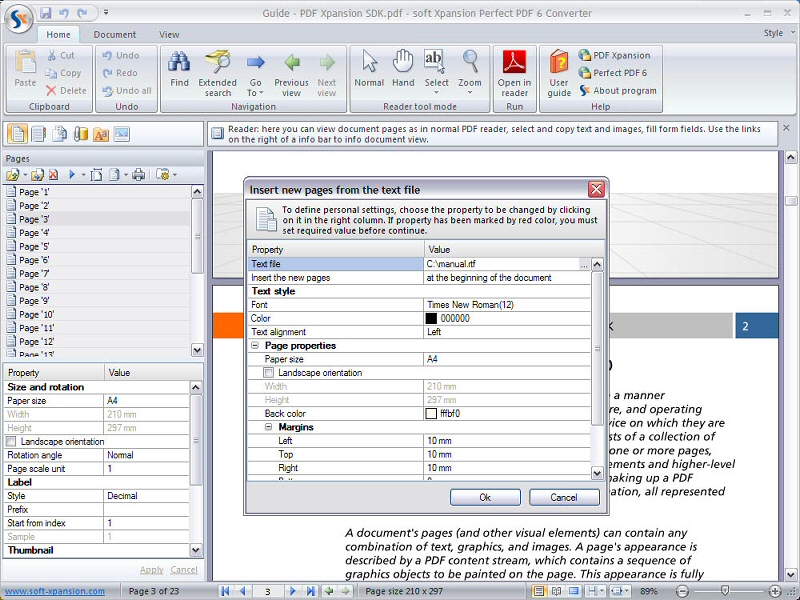Click zoom in plus in status bar
This screenshot has height=600, width=800.
pyautogui.click(x=774, y=591)
